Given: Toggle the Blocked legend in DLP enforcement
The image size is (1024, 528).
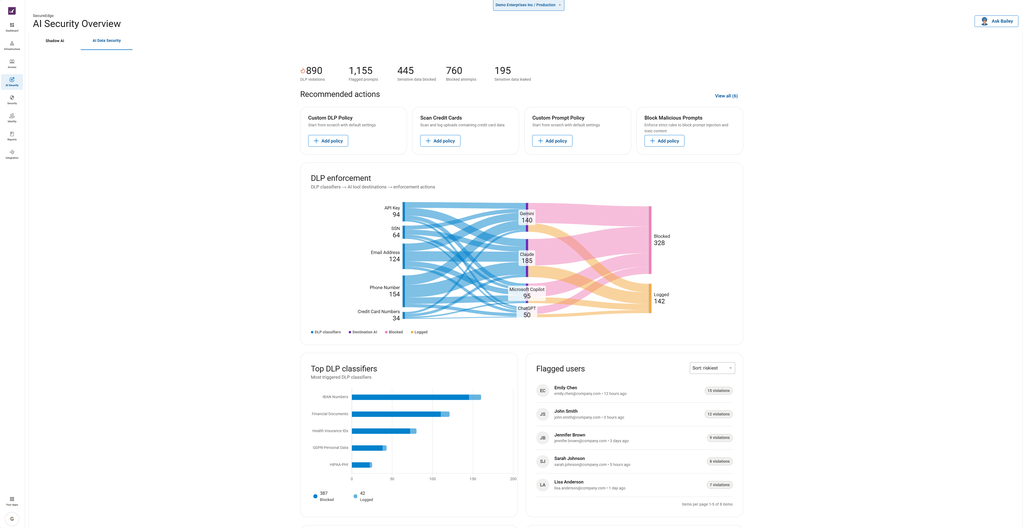Looking at the screenshot, I should (394, 332).
